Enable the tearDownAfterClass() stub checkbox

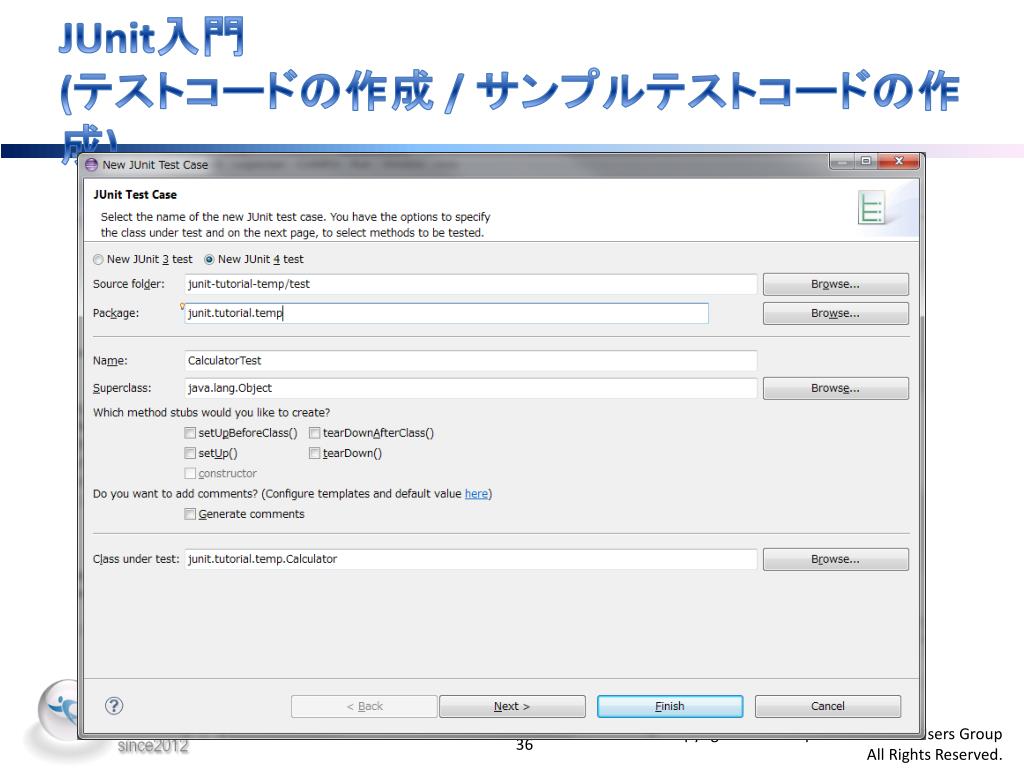point(315,432)
